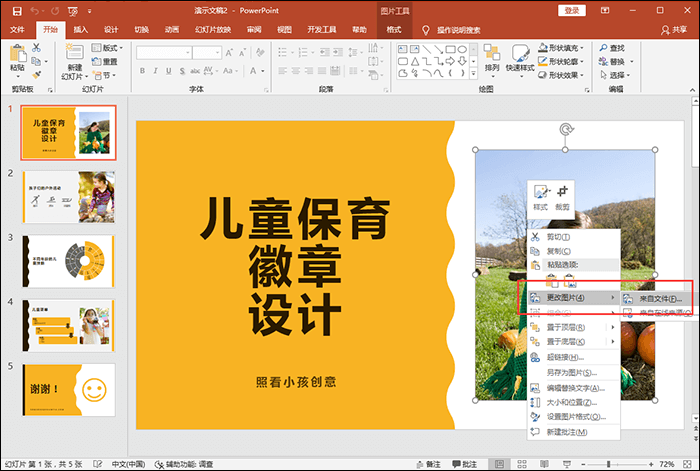The width and height of the screenshot is (700, 471).
Task: Click the slideshow view icon in status bar
Action: (567, 464)
